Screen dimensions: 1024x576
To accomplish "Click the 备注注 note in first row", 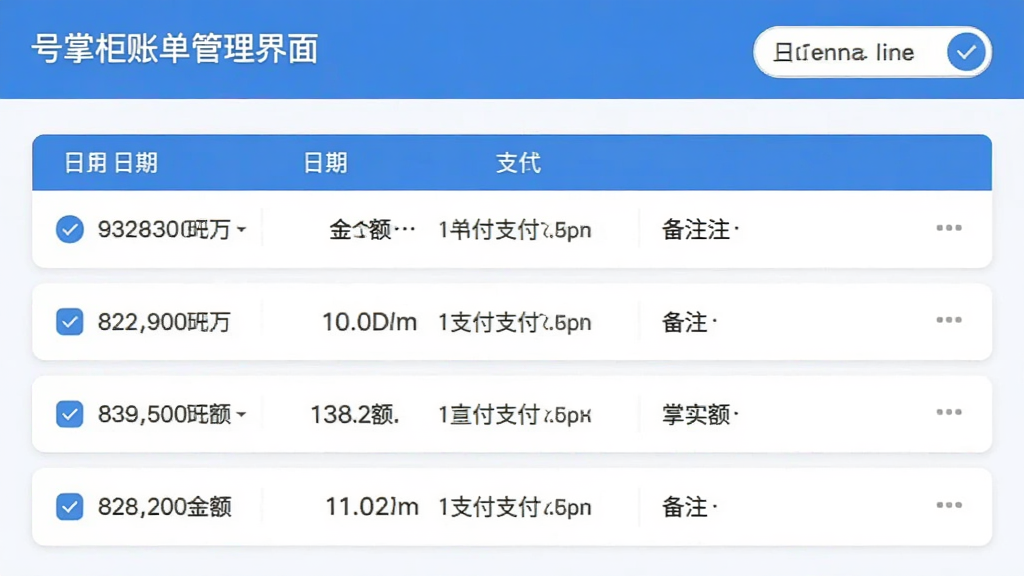I will click(696, 230).
